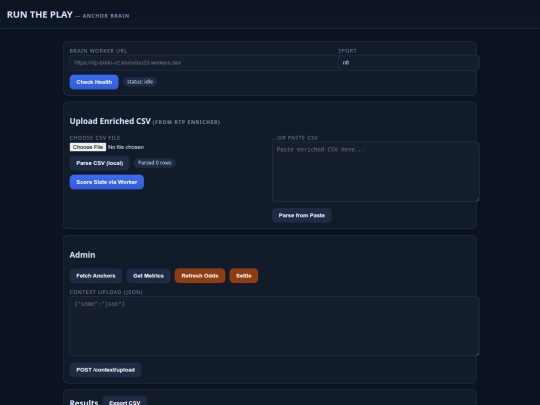Focus the Context Upload JSON textarea
540x405 pixels.
tap(274, 326)
